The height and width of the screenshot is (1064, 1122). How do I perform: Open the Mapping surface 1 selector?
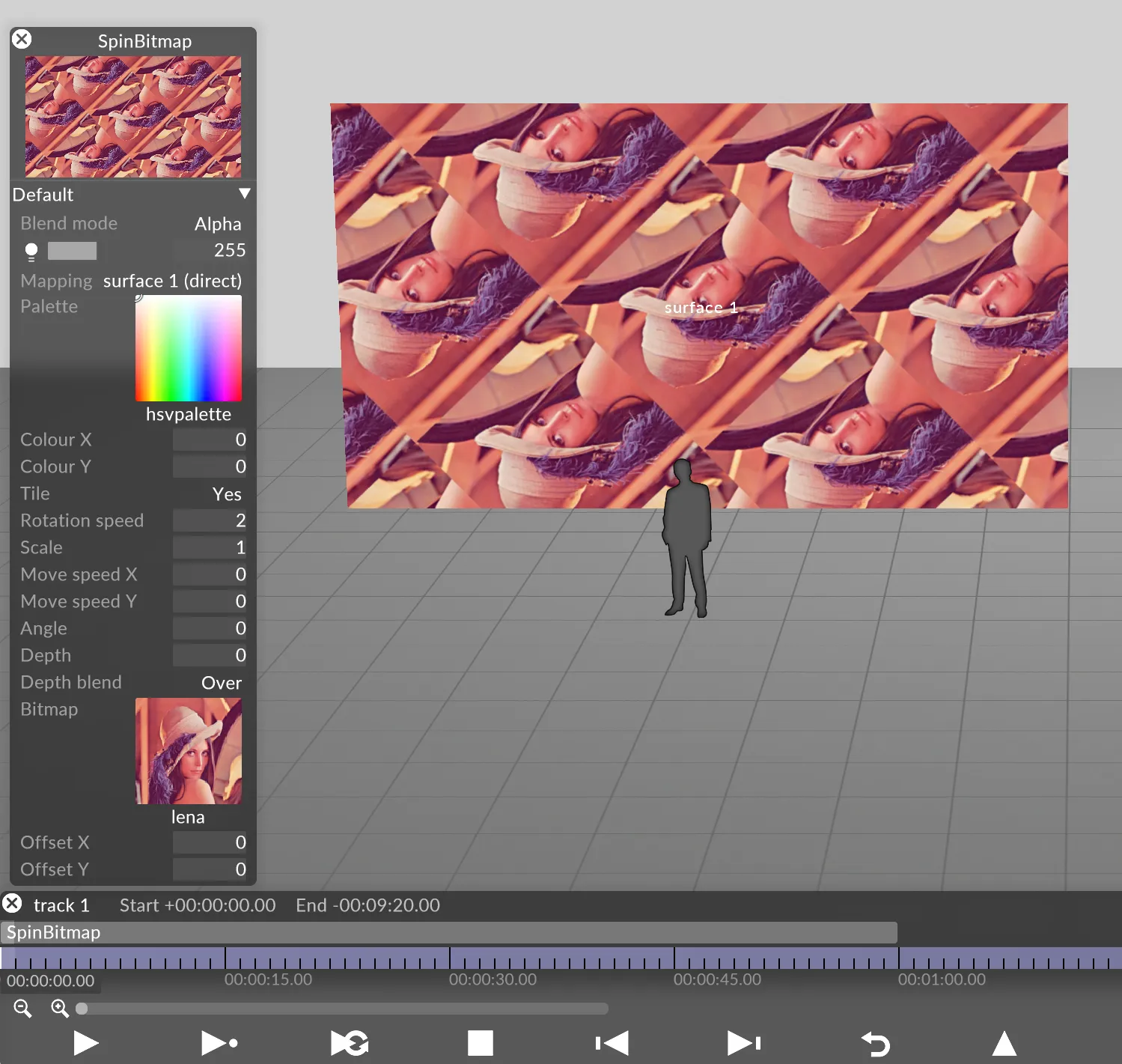coord(172,281)
